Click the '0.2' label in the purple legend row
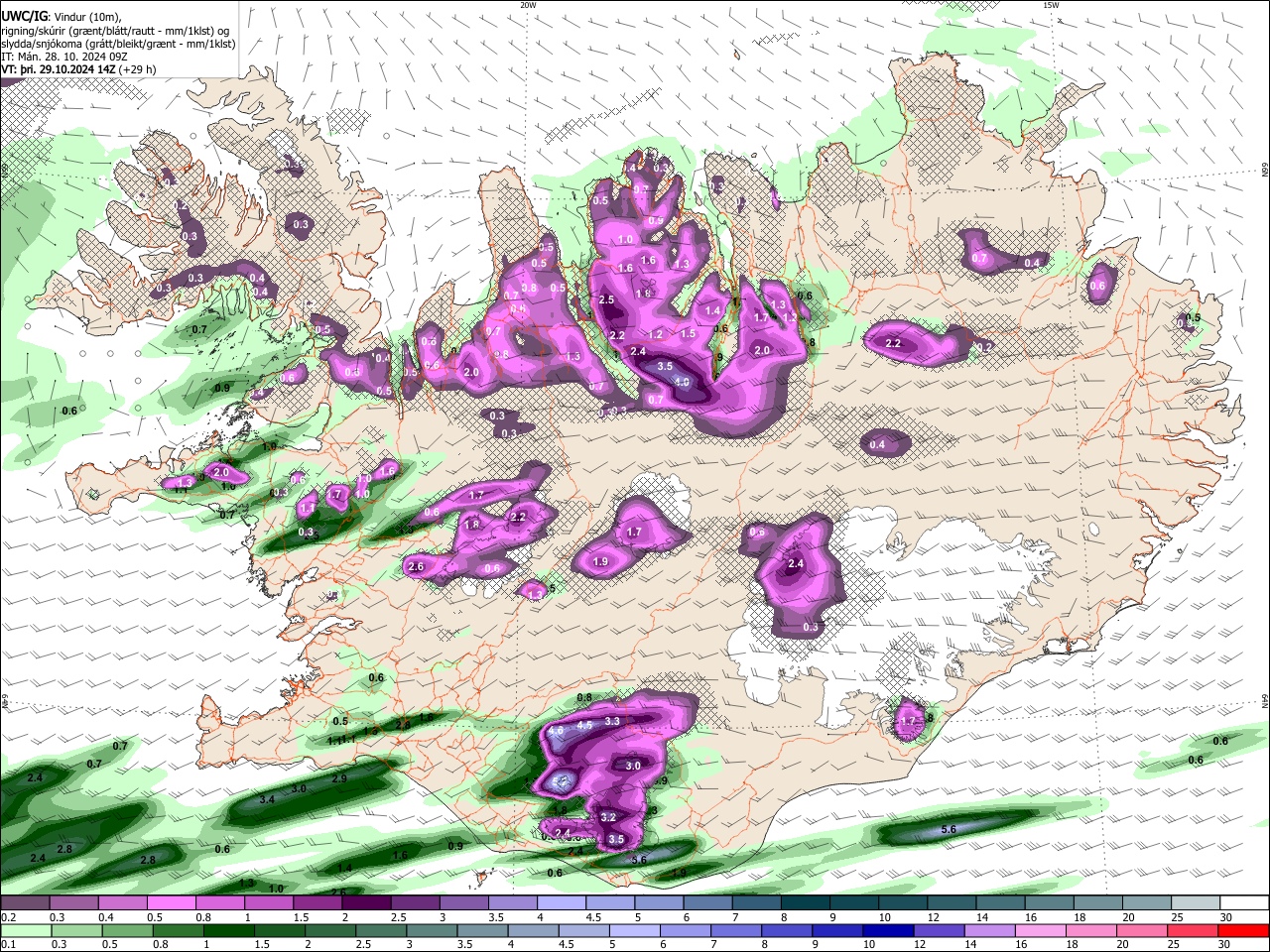 tap(8, 917)
